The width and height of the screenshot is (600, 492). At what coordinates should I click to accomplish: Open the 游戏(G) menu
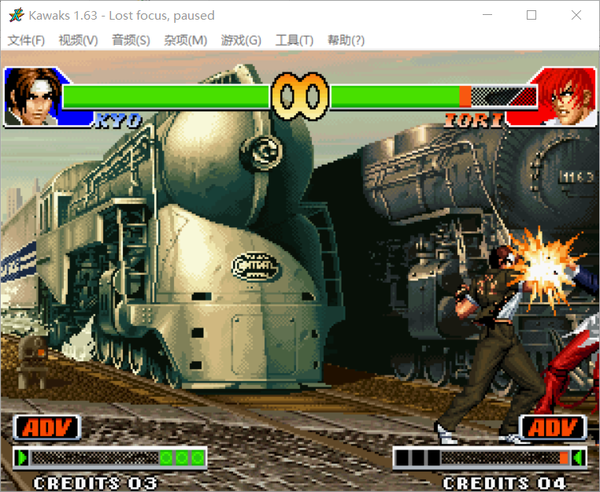241,40
